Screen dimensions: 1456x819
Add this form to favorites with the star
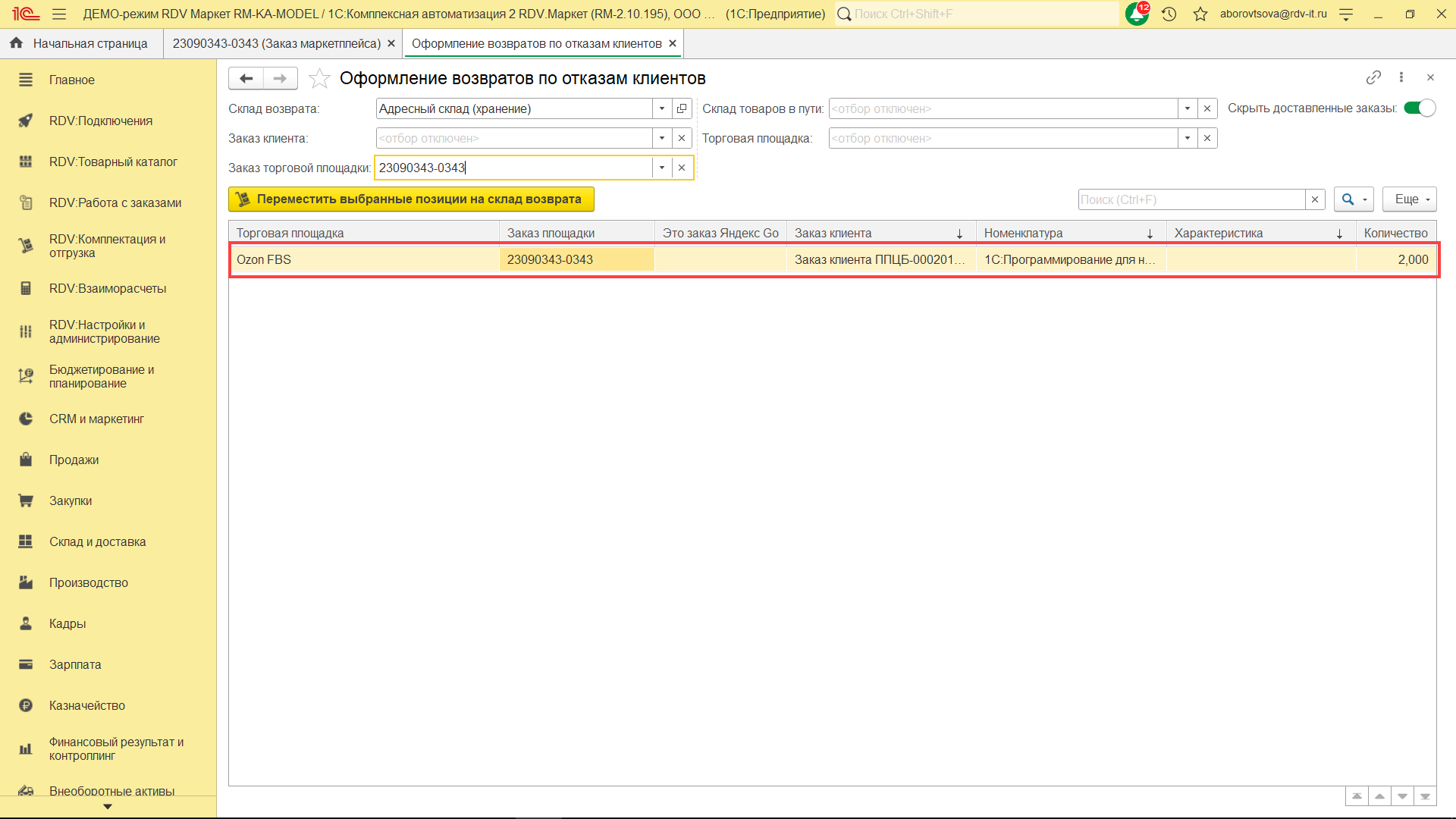pyautogui.click(x=320, y=78)
